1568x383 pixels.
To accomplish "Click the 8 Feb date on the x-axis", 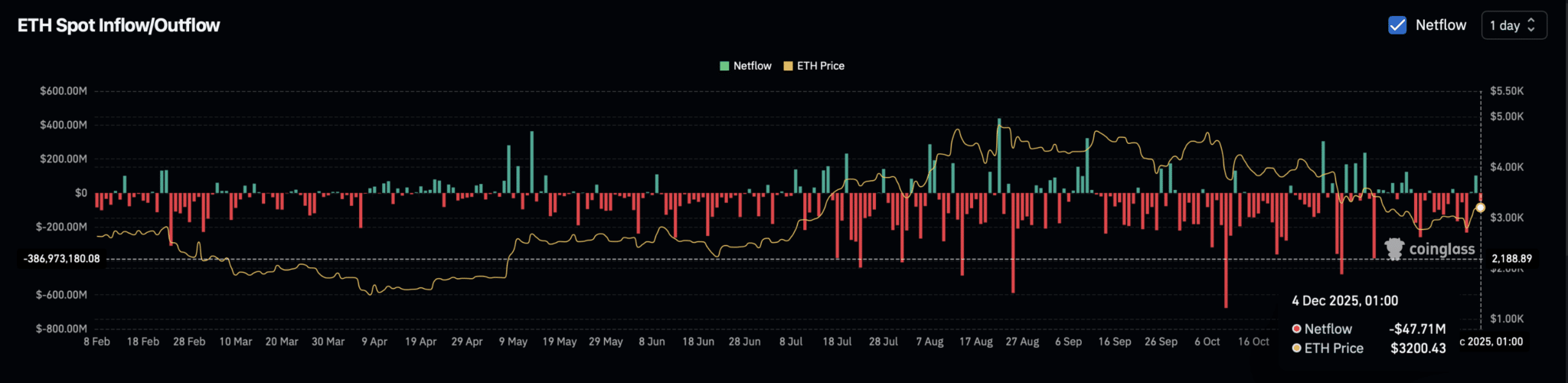I will pos(96,342).
